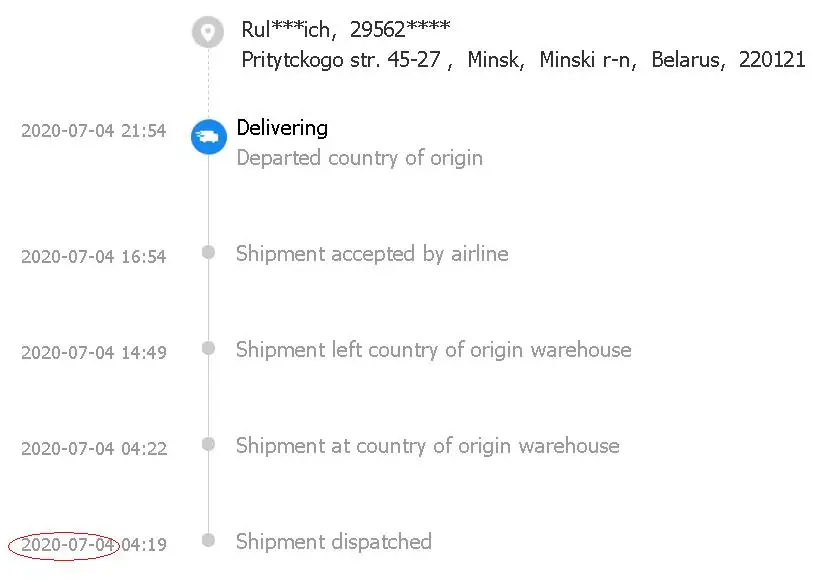This screenshot has width=825, height=582.
Task: Click 'Shipment at country of origin warehouse' text
Action: tap(427, 446)
